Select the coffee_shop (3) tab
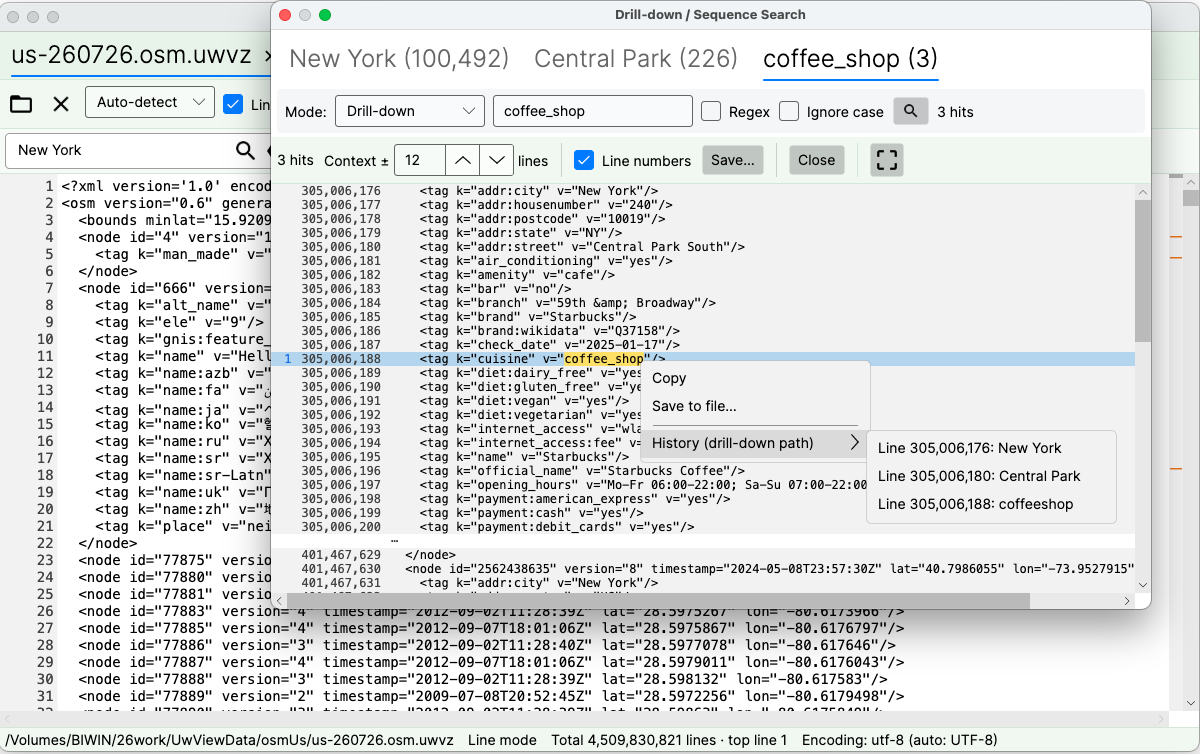The height and width of the screenshot is (754, 1200). pos(850,59)
